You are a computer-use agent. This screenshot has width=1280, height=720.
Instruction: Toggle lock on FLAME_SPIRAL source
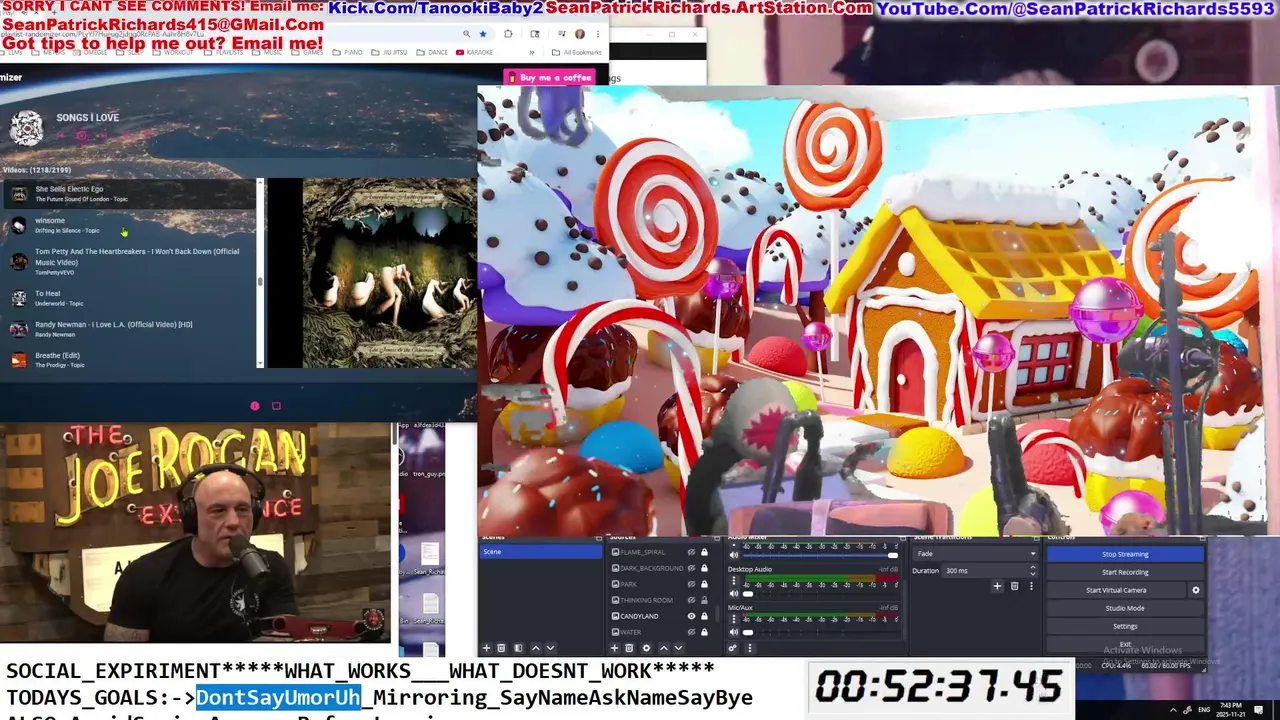click(x=704, y=552)
